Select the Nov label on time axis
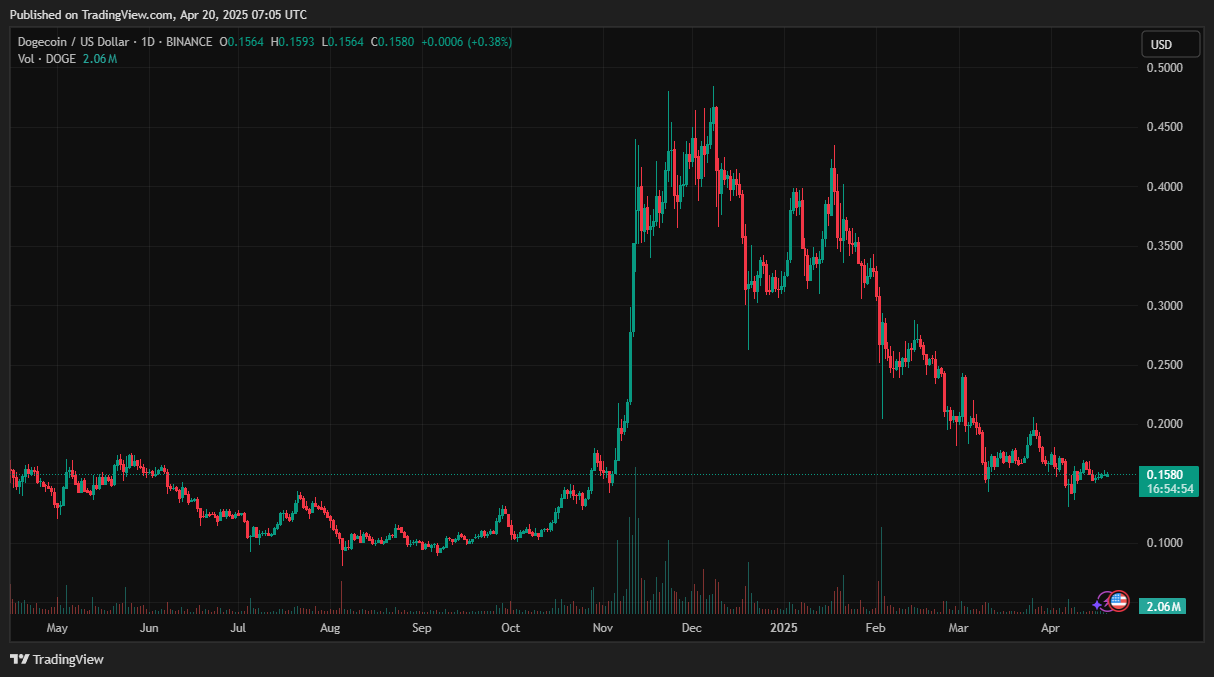Image resolution: width=1214 pixels, height=677 pixels. point(603,629)
